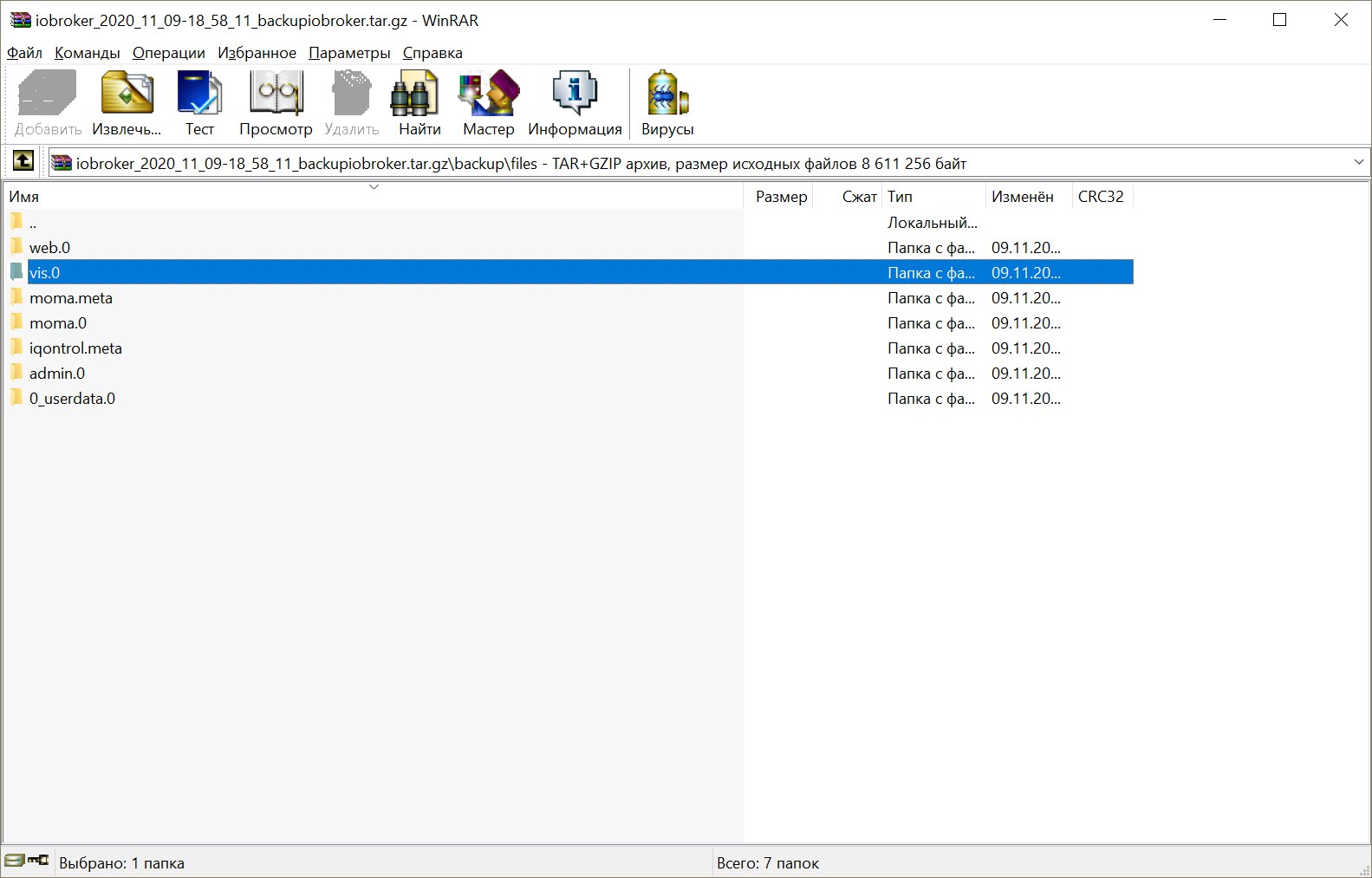This screenshot has height=878, width=1372.
Task: Select the moma.meta folder name
Action: 71,298
